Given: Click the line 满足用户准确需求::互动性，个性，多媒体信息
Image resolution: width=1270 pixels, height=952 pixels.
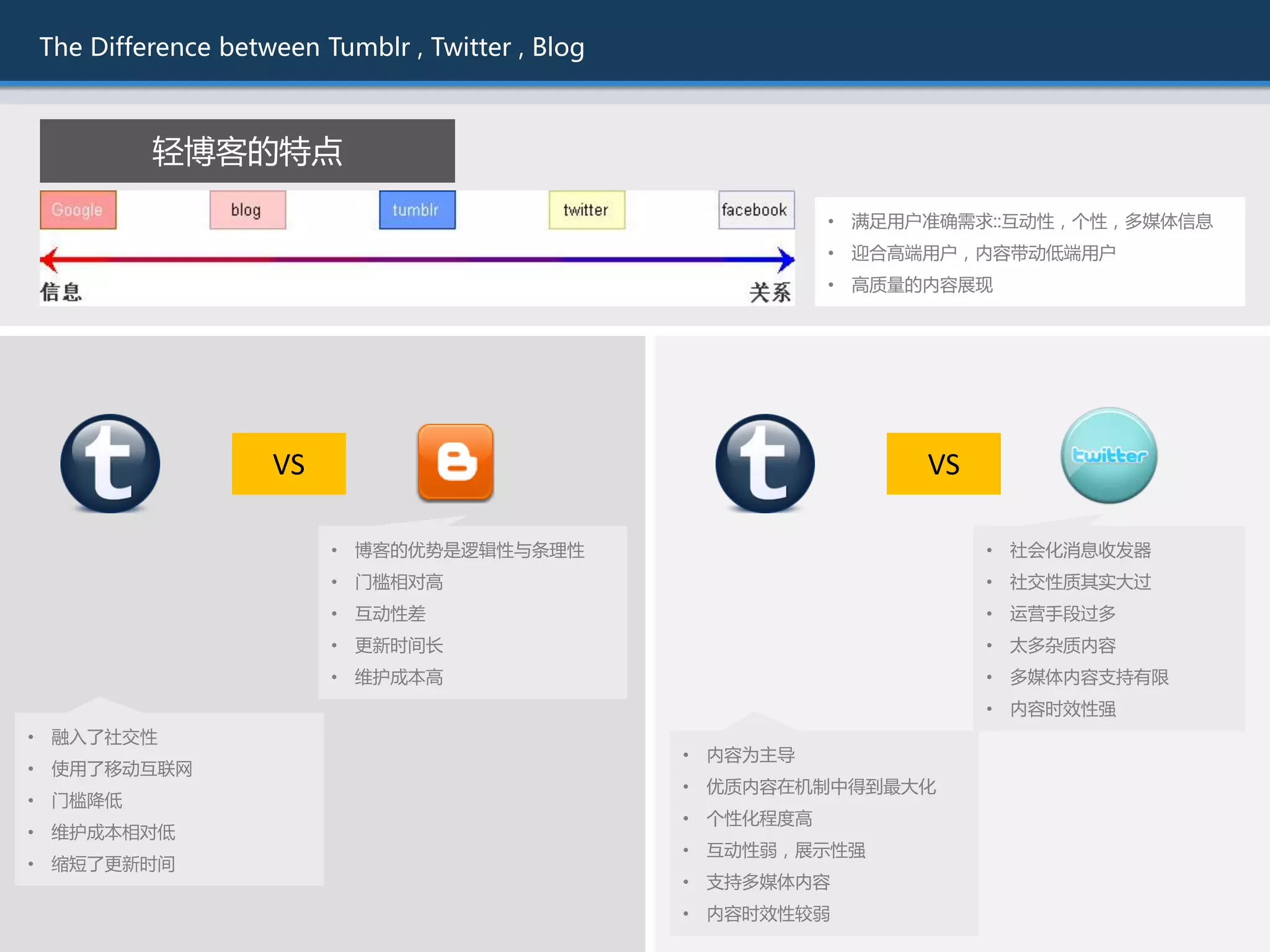Looking at the screenshot, I should click(1032, 221).
